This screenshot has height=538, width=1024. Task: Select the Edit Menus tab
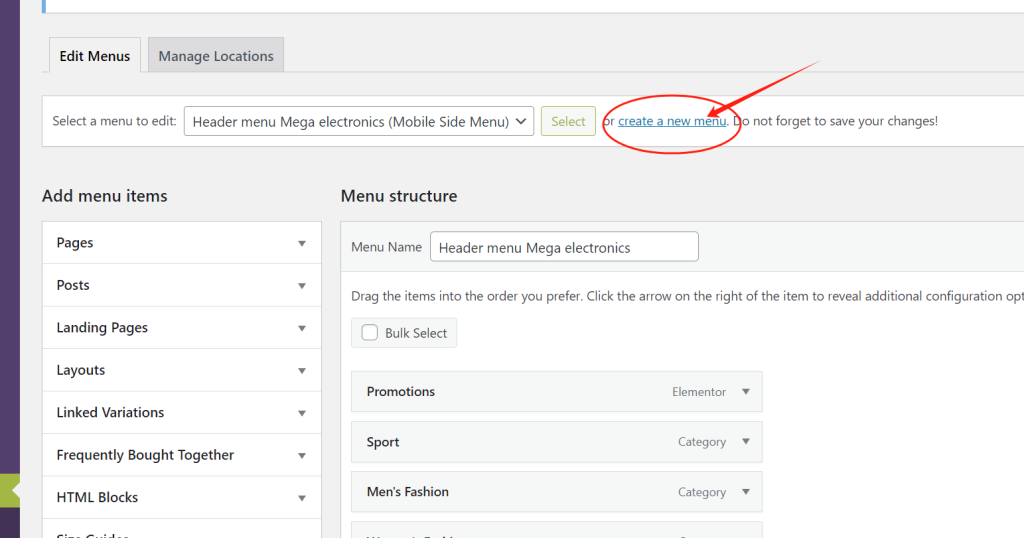point(95,56)
